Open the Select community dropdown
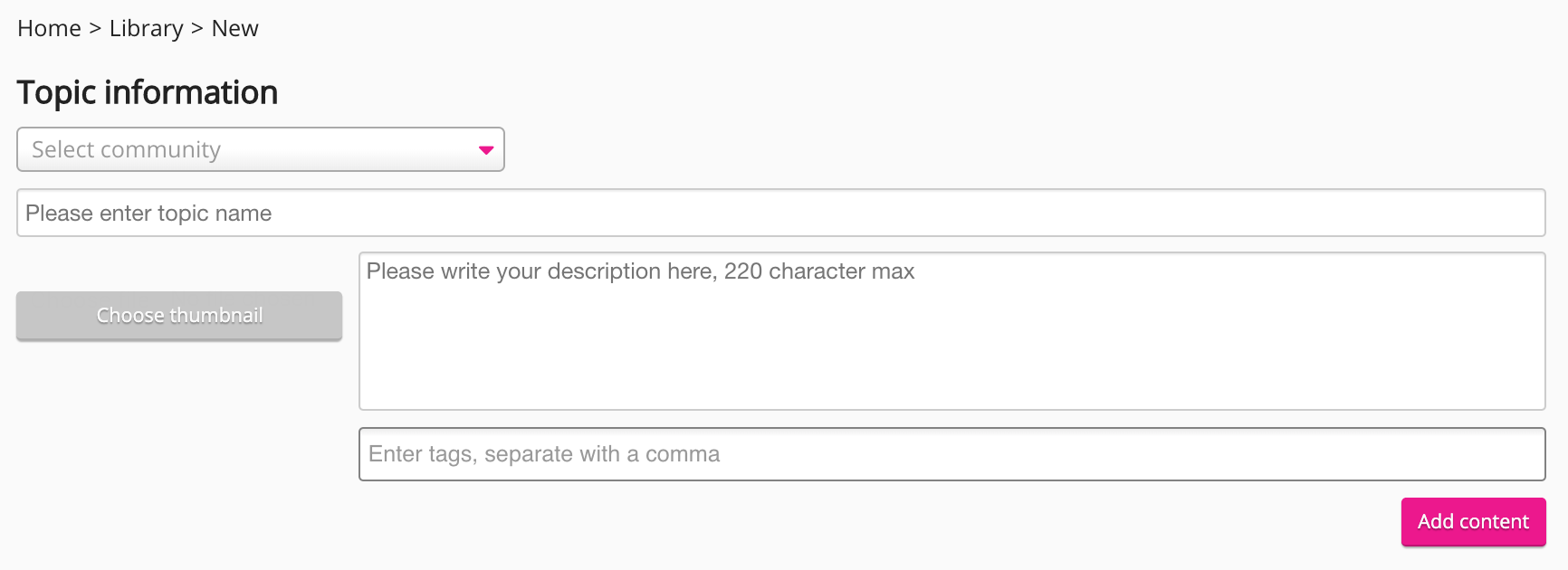The image size is (1568, 570). click(x=260, y=149)
